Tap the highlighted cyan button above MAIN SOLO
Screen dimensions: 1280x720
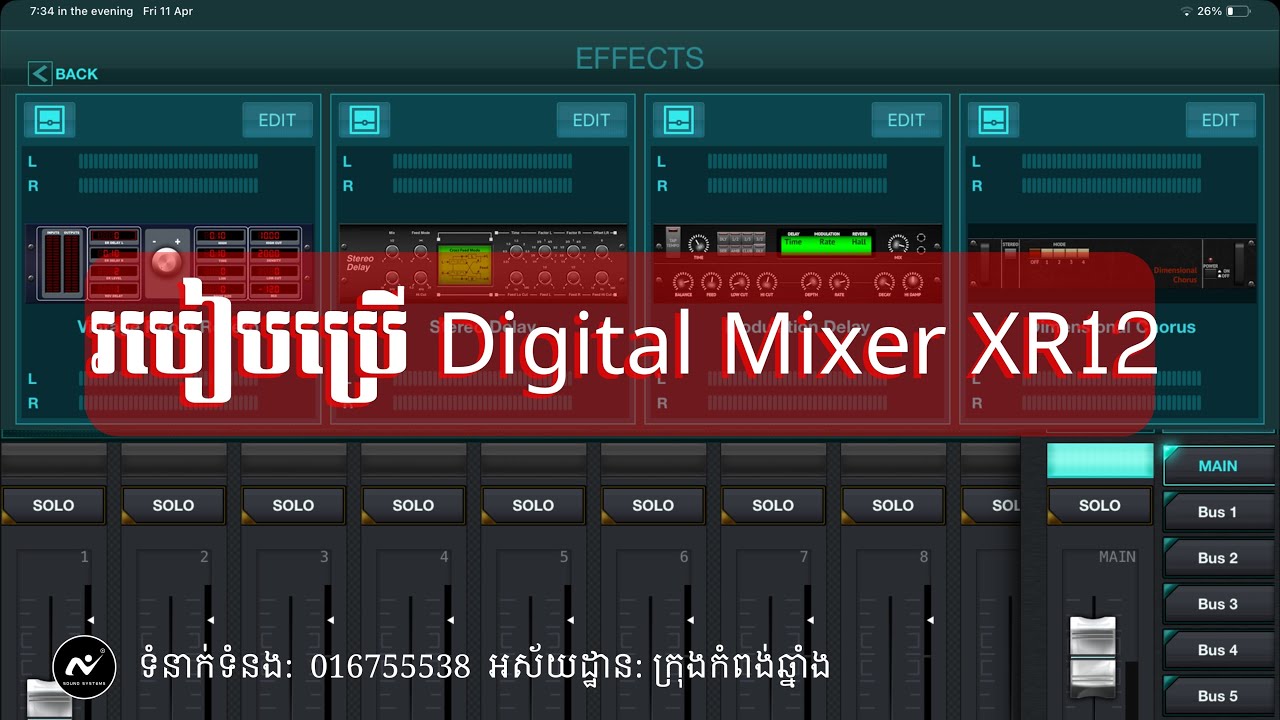pos(1100,461)
